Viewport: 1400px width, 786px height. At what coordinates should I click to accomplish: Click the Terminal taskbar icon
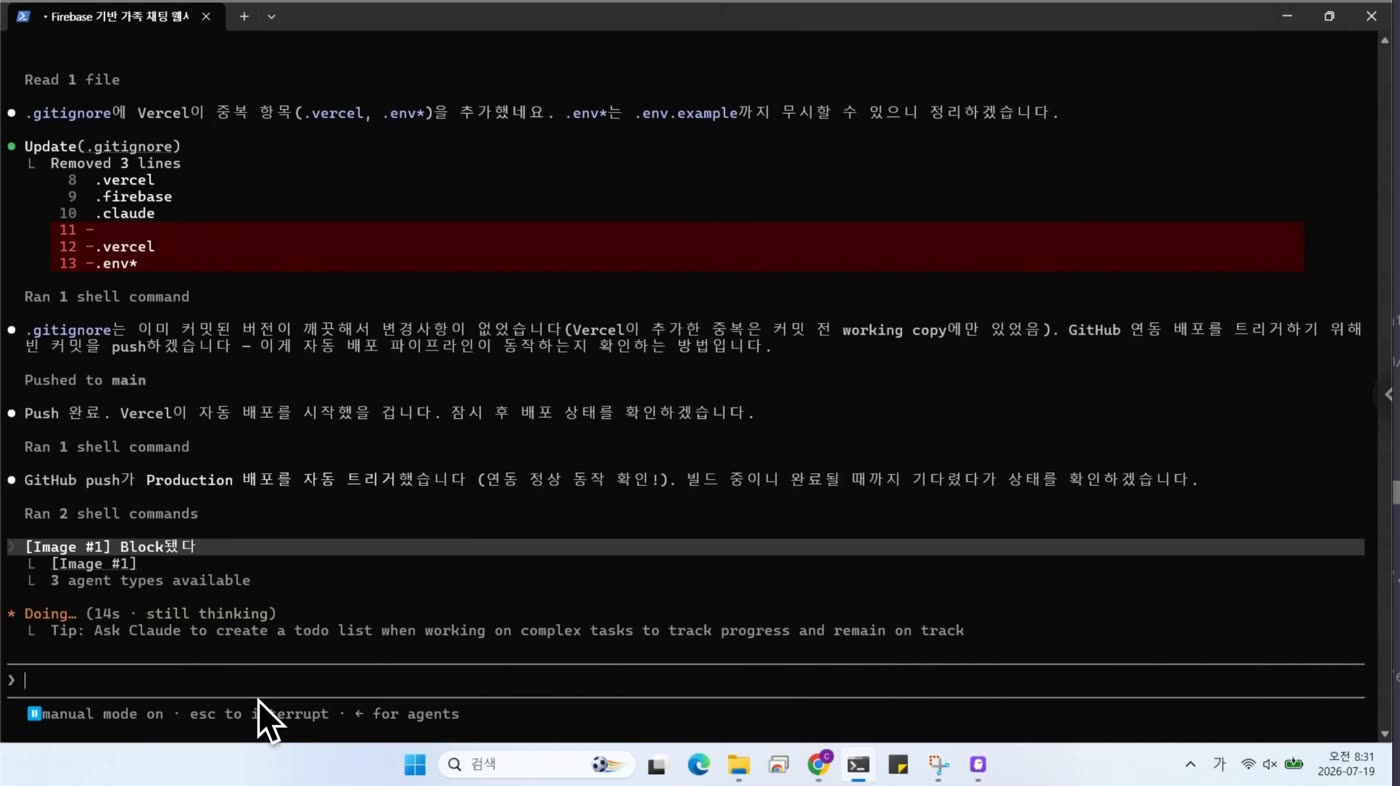[858, 765]
